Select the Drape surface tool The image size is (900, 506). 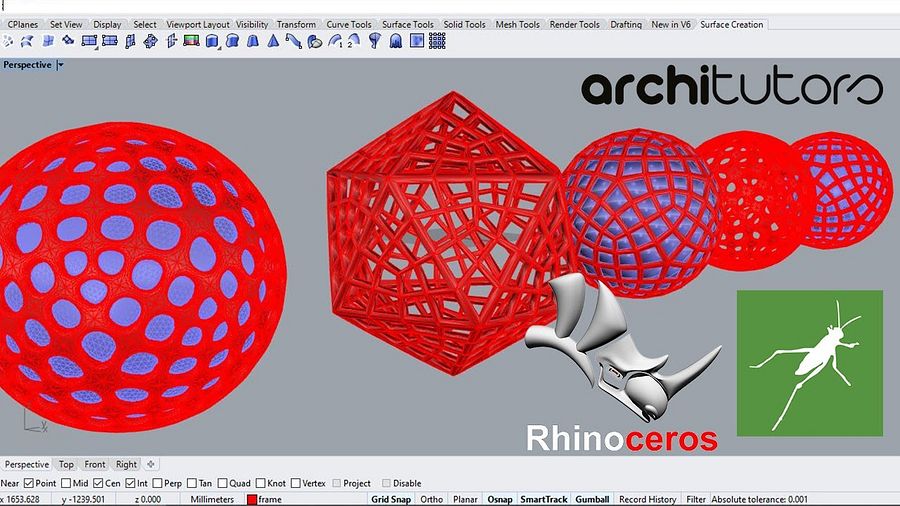coord(395,41)
